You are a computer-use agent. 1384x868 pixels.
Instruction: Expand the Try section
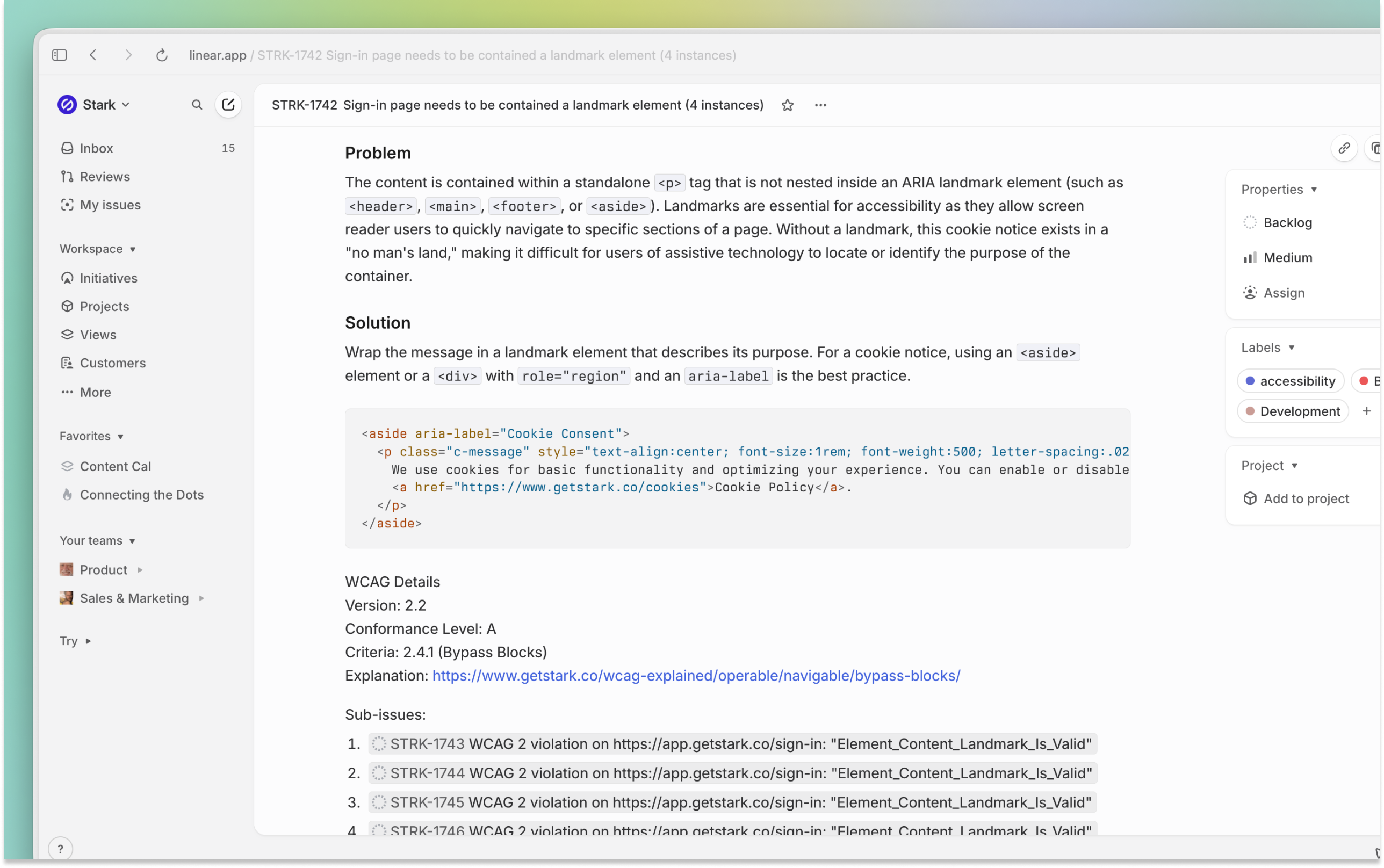coord(75,641)
